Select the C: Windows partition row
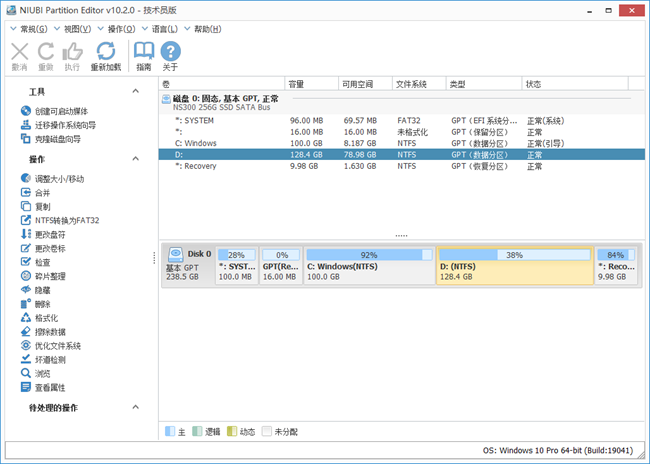Viewport: 650px width, 464px height. [401, 143]
